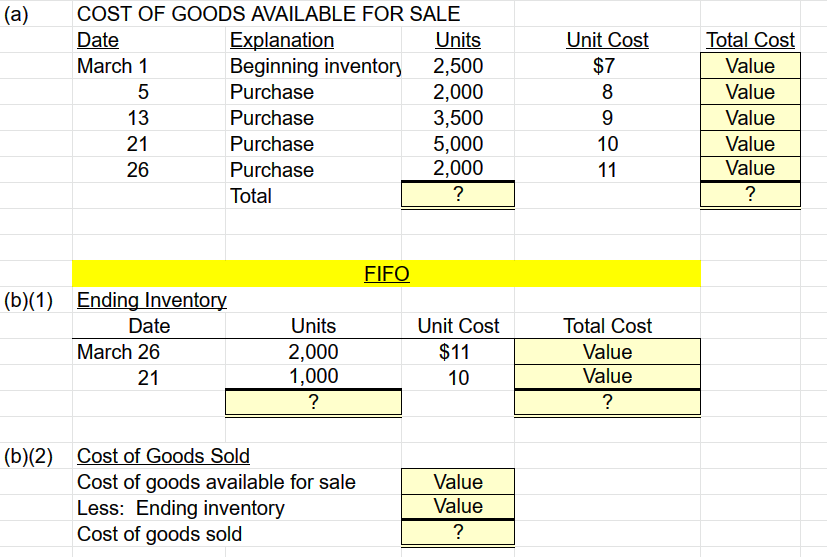Click the Less: Ending inventory label
This screenshot has width=827, height=557.
click(x=180, y=508)
